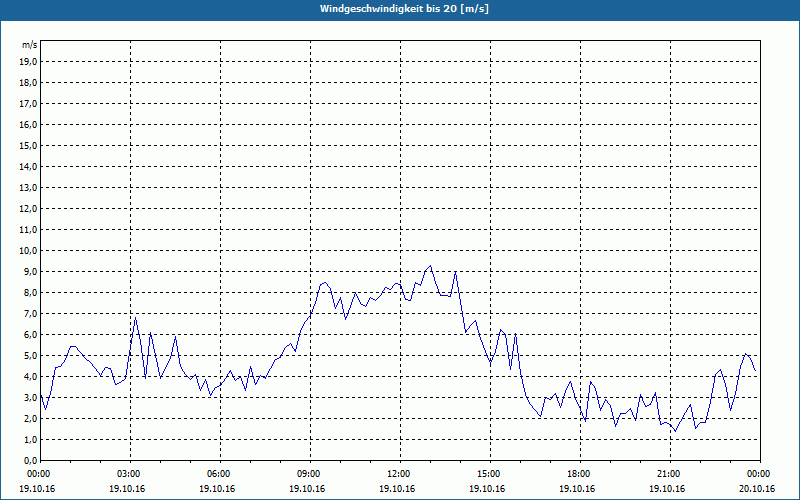Click the 16,0 y-axis label
Viewport: 800px width, 500px height.
(x=28, y=124)
